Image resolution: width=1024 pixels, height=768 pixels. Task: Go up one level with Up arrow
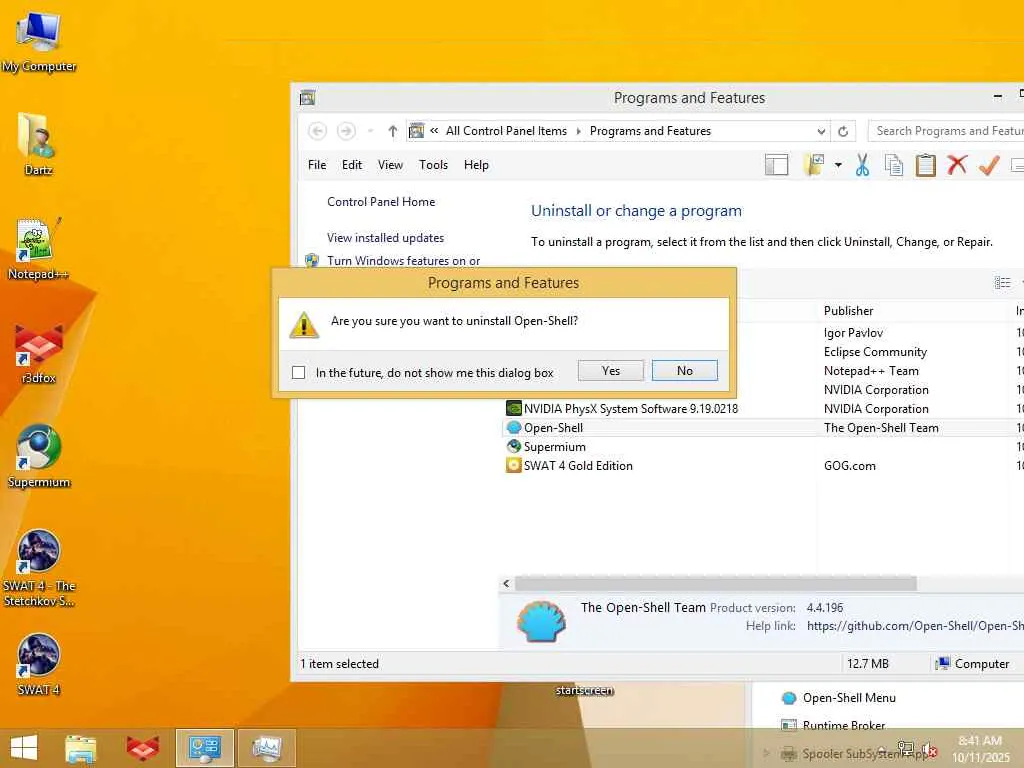[x=392, y=131]
